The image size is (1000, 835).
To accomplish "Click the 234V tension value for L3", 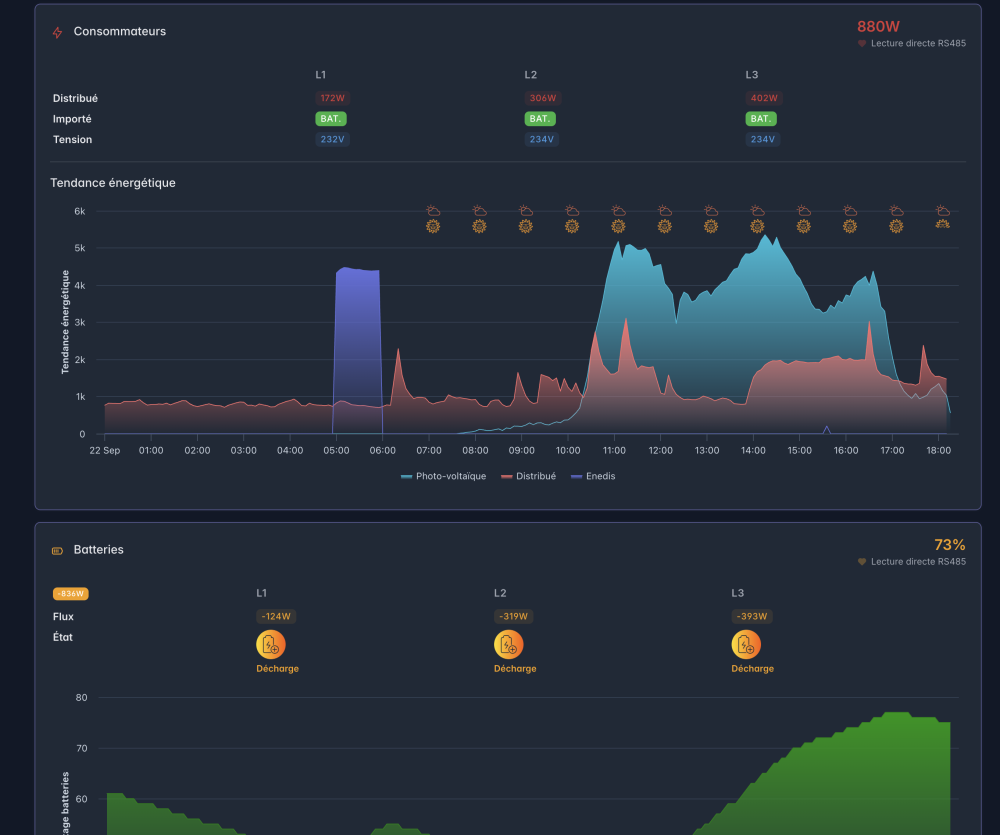I will click(x=763, y=139).
